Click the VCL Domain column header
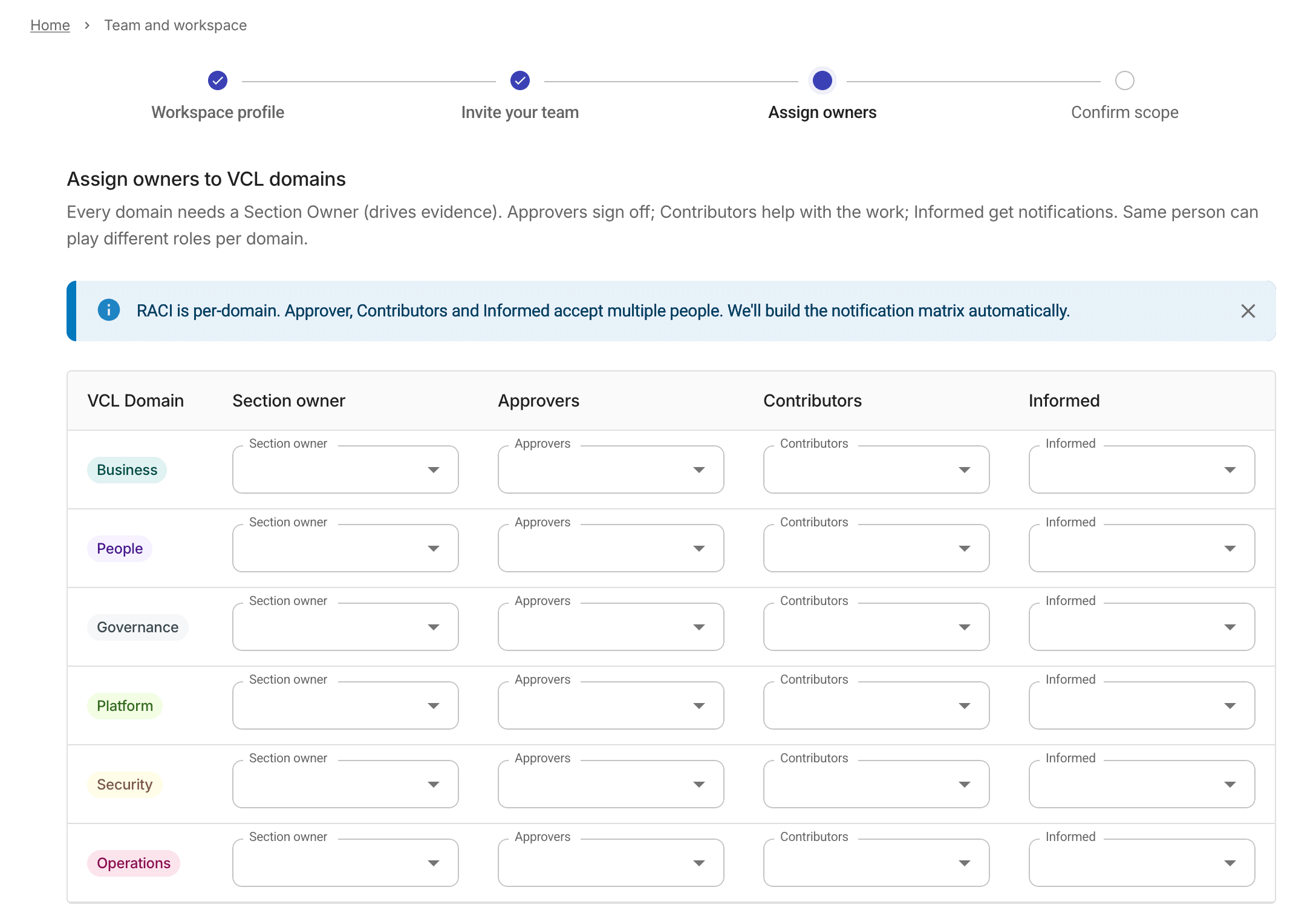The image size is (1316, 916). click(135, 401)
